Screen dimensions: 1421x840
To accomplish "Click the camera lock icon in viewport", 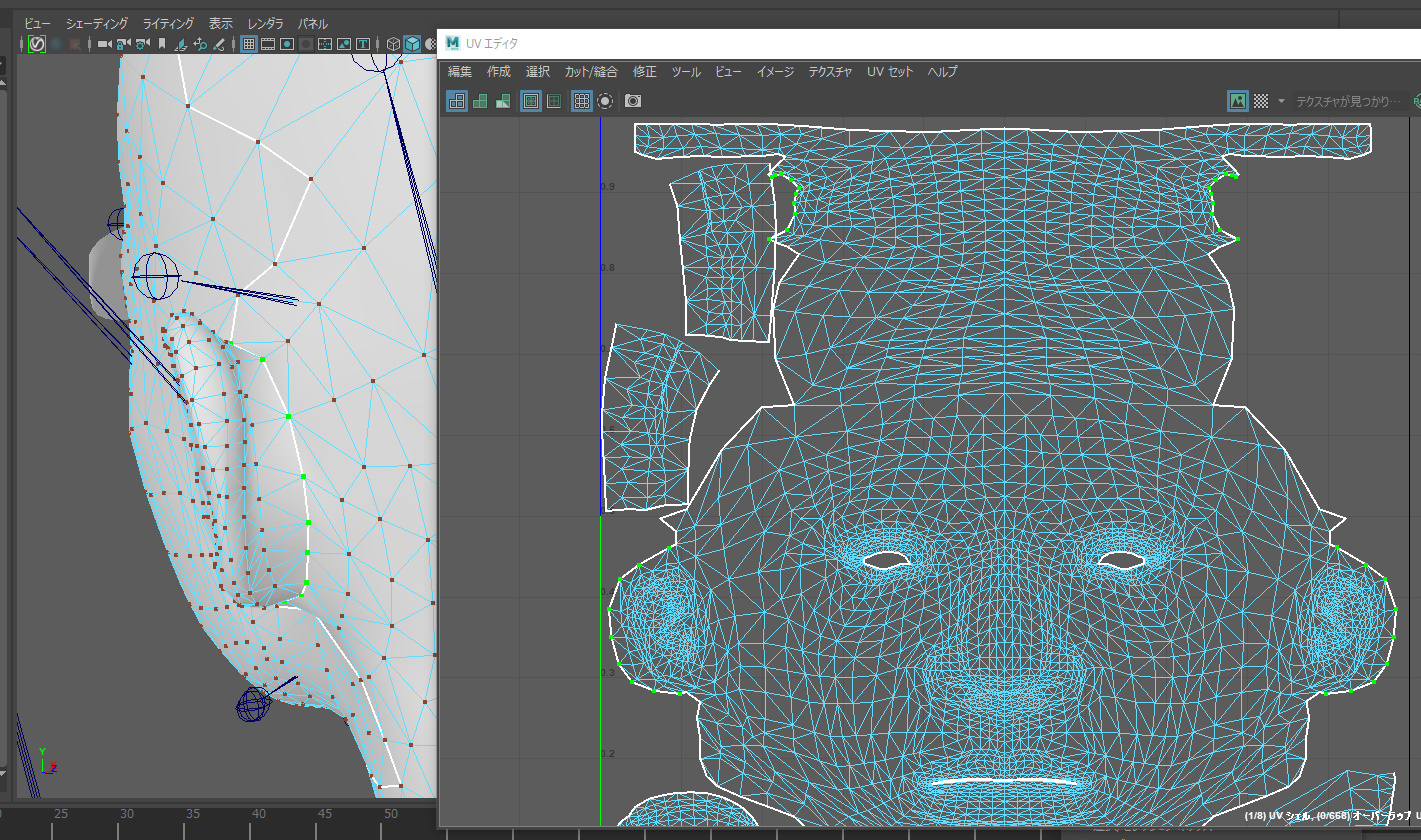I will pyautogui.click(x=124, y=44).
